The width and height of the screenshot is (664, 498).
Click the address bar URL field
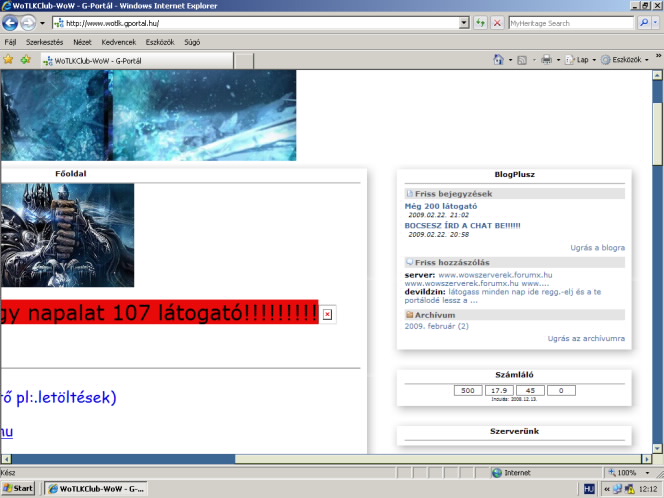tap(255, 23)
